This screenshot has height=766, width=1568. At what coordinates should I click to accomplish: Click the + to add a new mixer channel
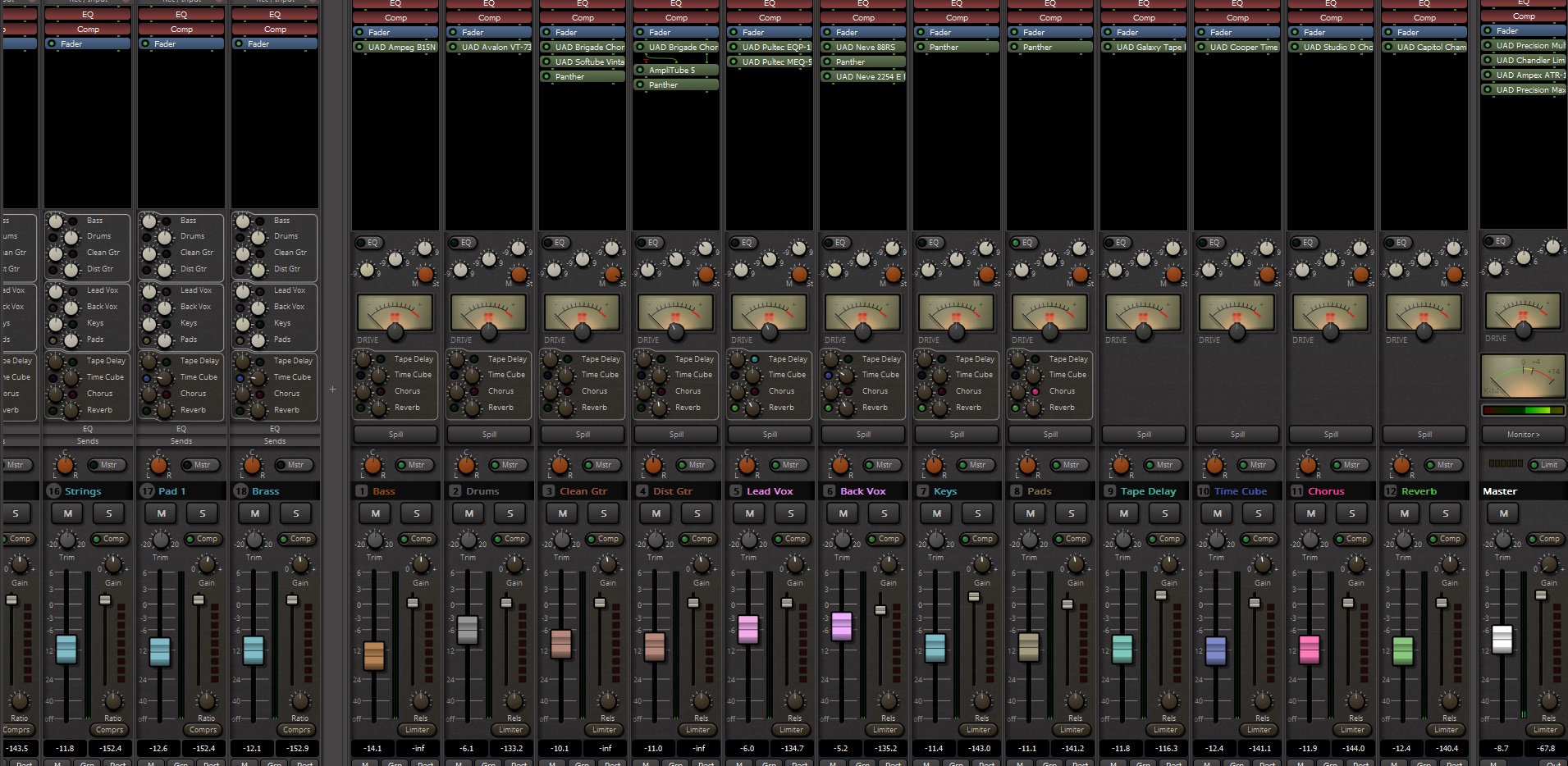(332, 390)
